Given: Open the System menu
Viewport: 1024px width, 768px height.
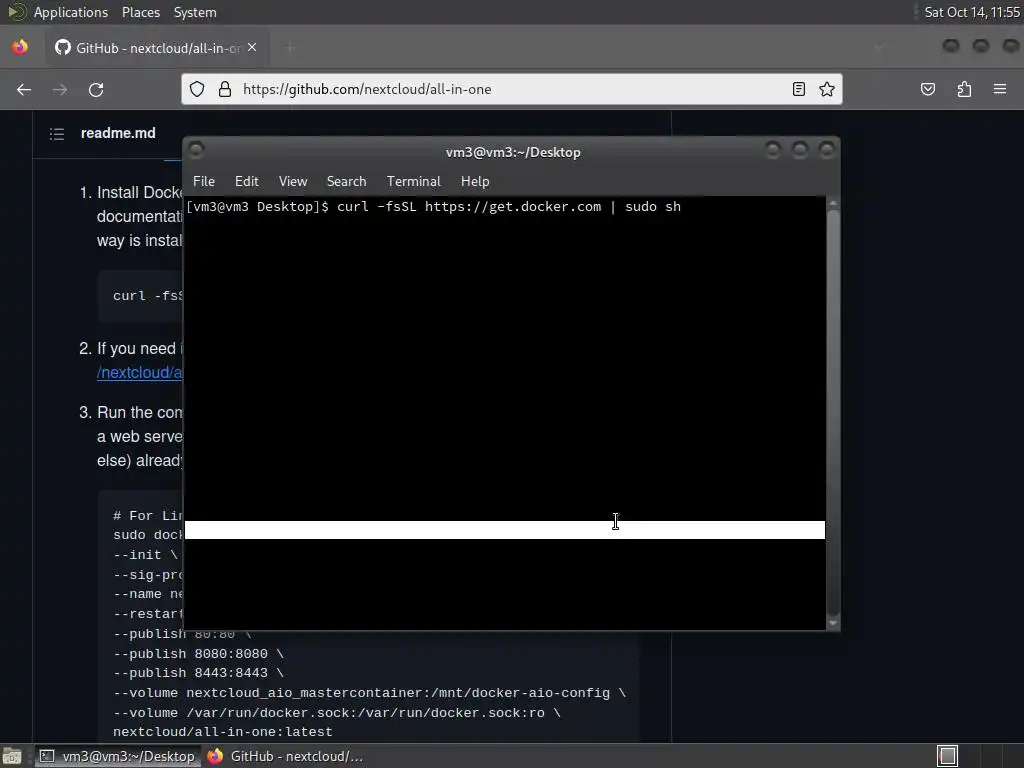Looking at the screenshot, I should click(x=195, y=12).
